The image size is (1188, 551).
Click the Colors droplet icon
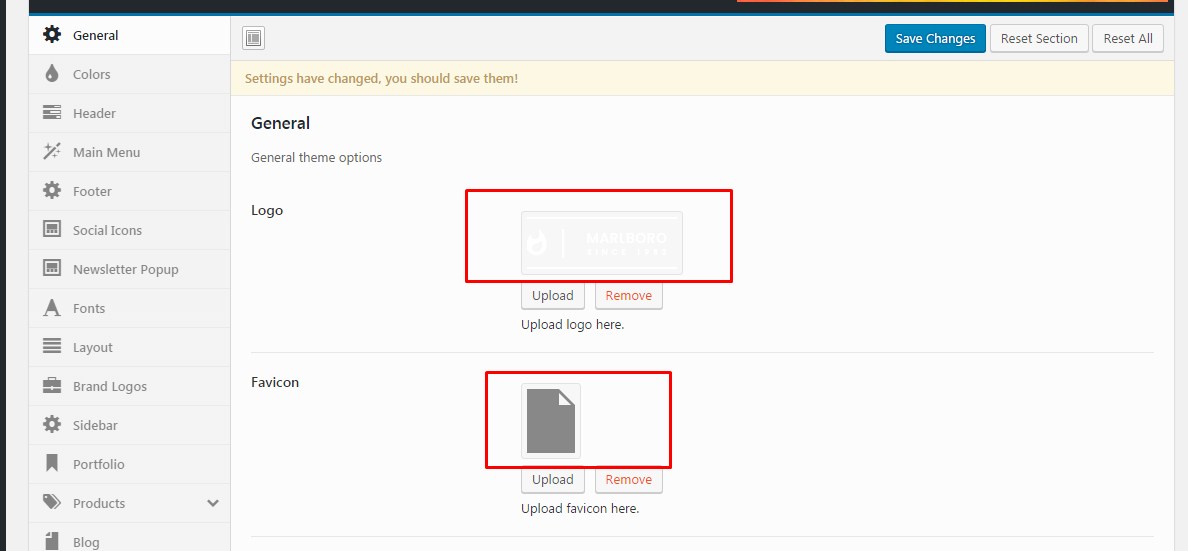click(52, 74)
